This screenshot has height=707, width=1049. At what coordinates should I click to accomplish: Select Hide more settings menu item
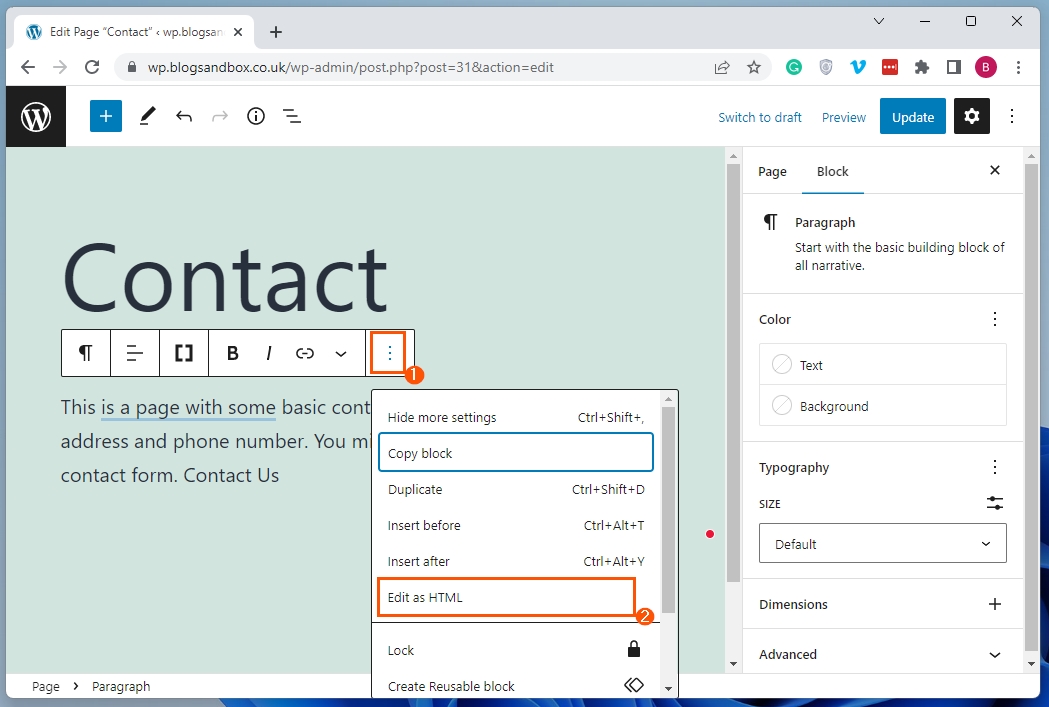(x=516, y=417)
